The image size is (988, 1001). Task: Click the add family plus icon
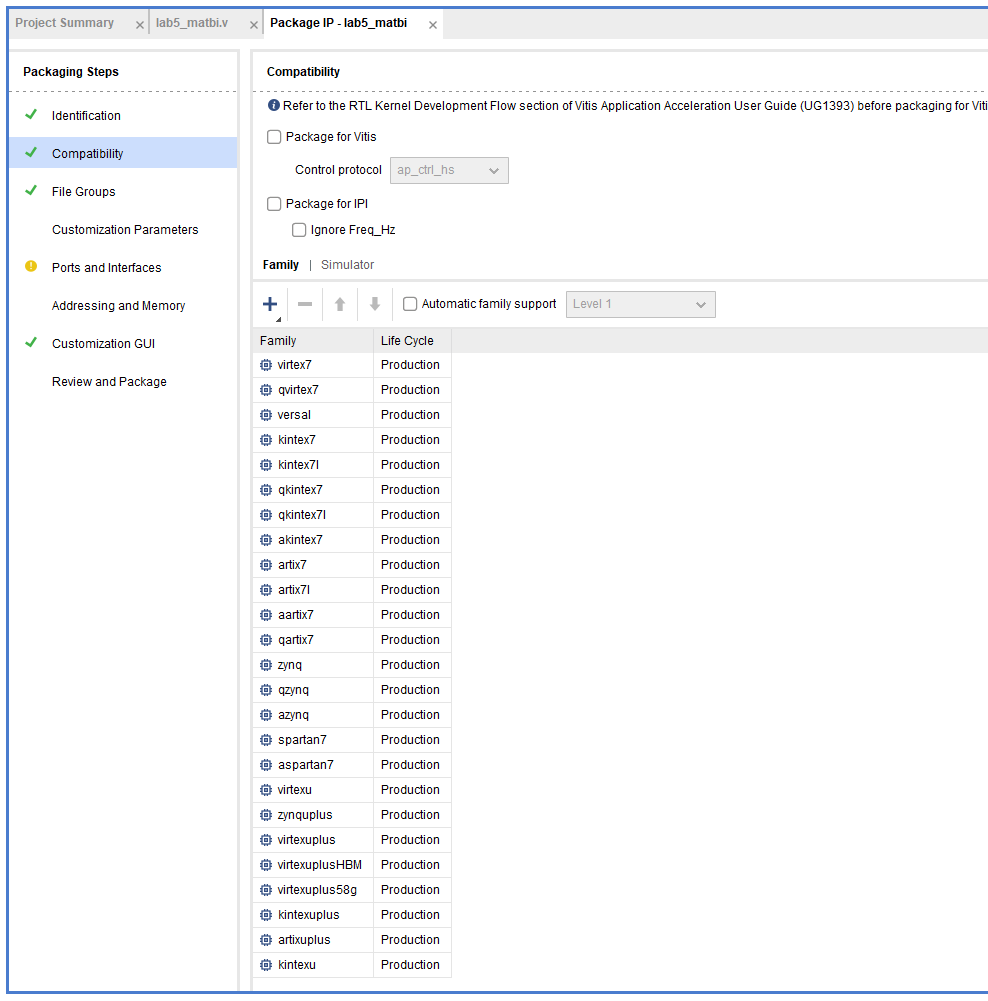click(x=270, y=305)
